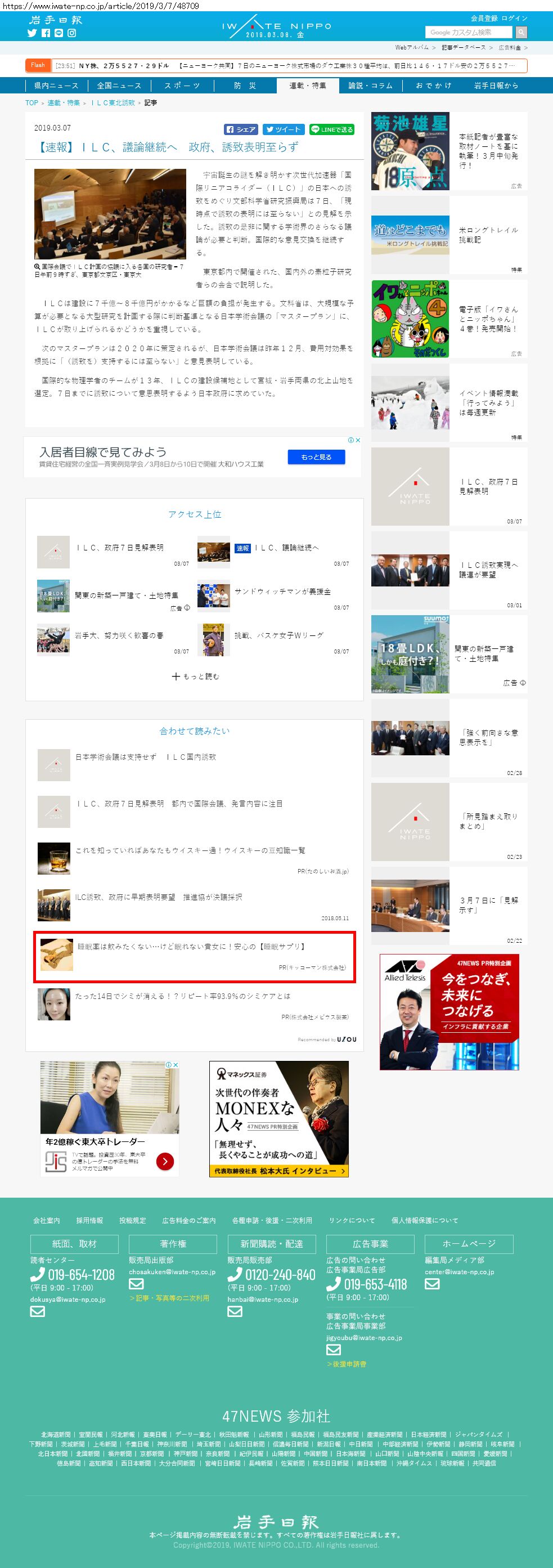Click the envelope icon under jigyoubu email
553x1568 pixels.
coord(334,1350)
